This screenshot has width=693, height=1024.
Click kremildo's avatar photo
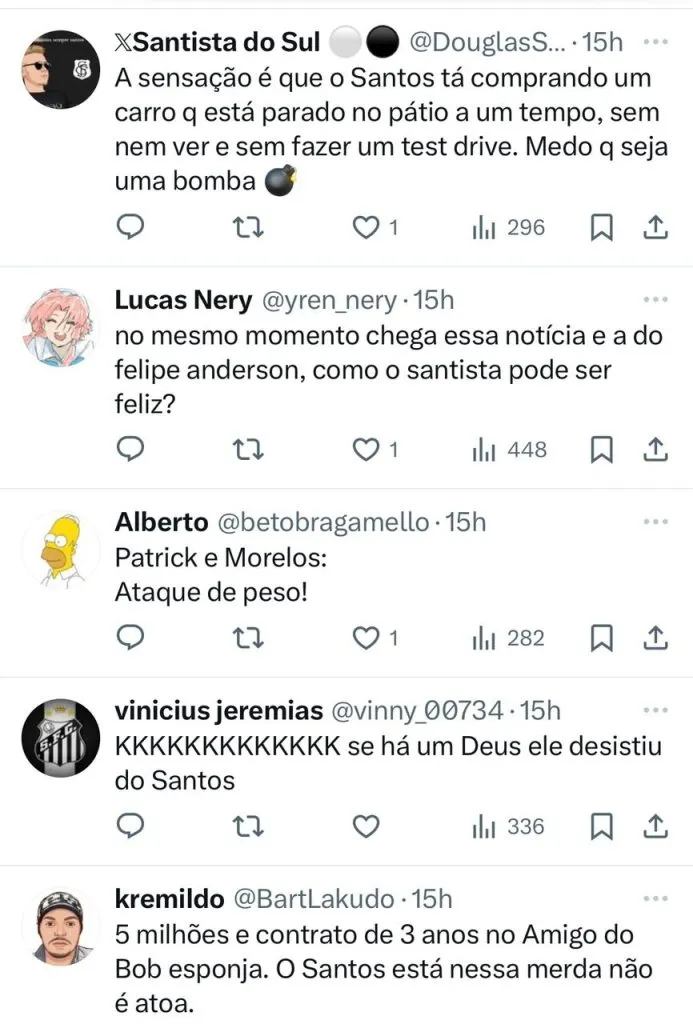[60, 925]
